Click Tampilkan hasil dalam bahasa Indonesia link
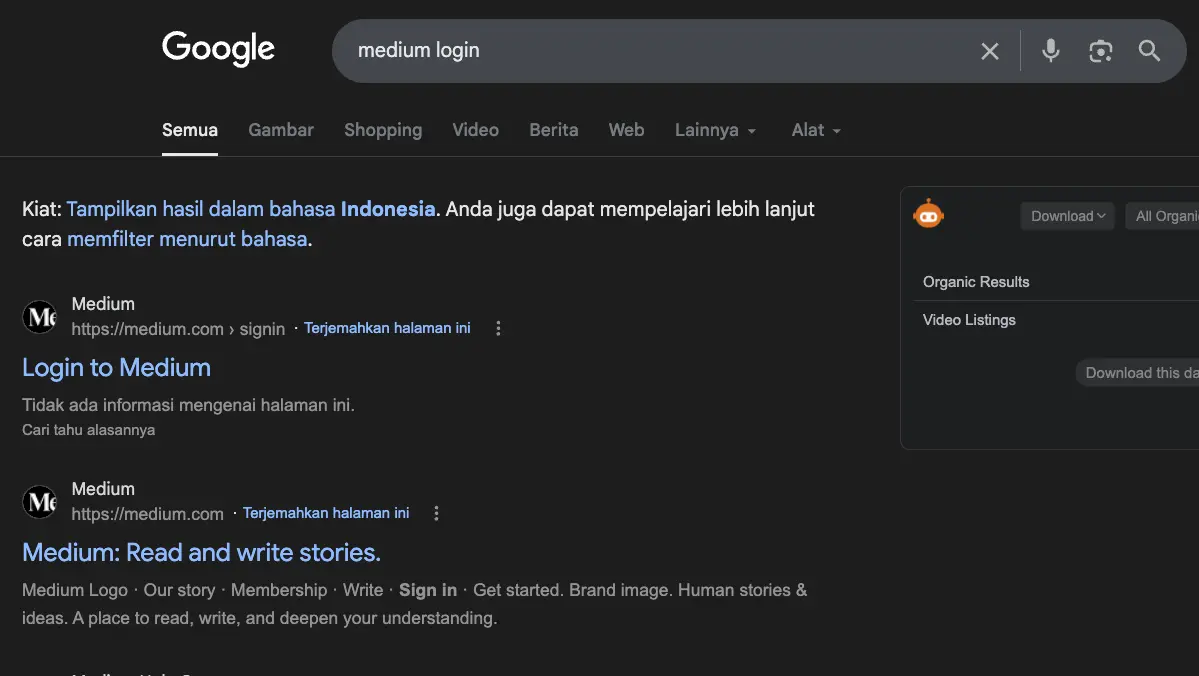This screenshot has height=676, width=1199. point(251,209)
